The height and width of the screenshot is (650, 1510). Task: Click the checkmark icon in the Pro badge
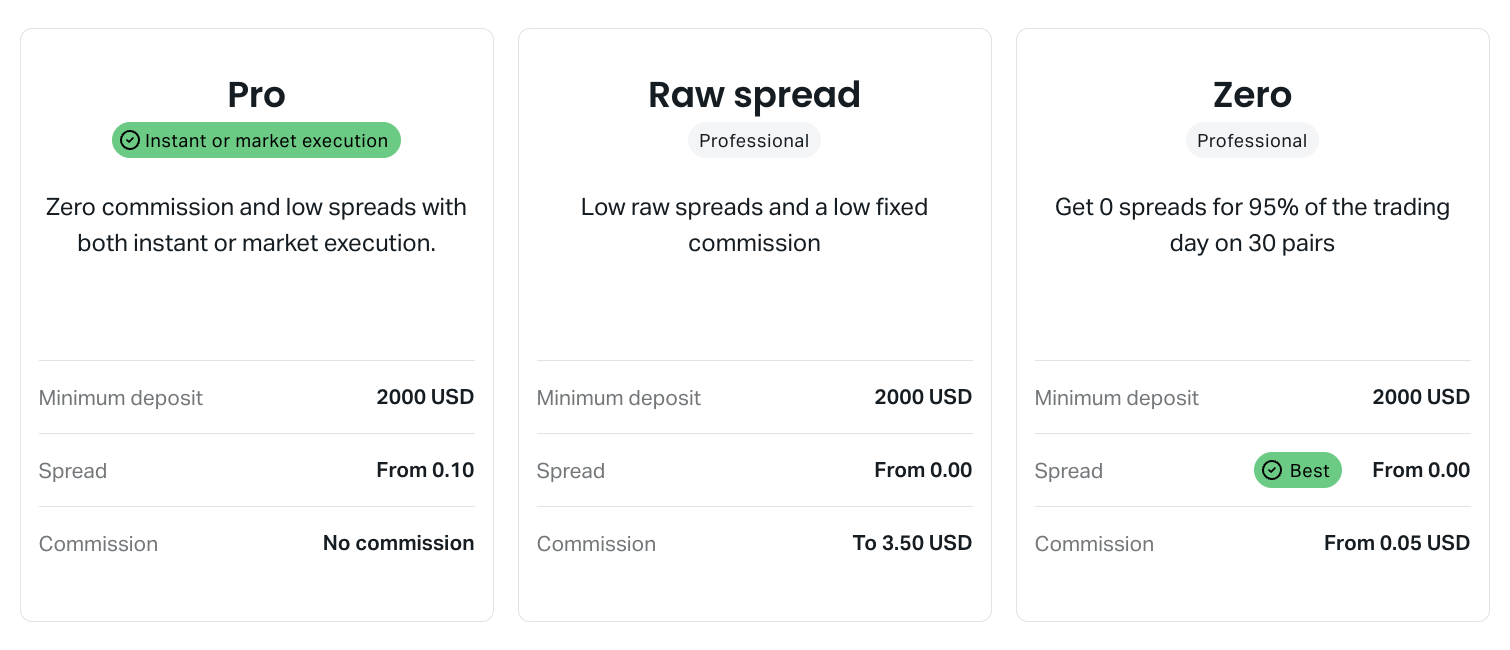click(130, 140)
